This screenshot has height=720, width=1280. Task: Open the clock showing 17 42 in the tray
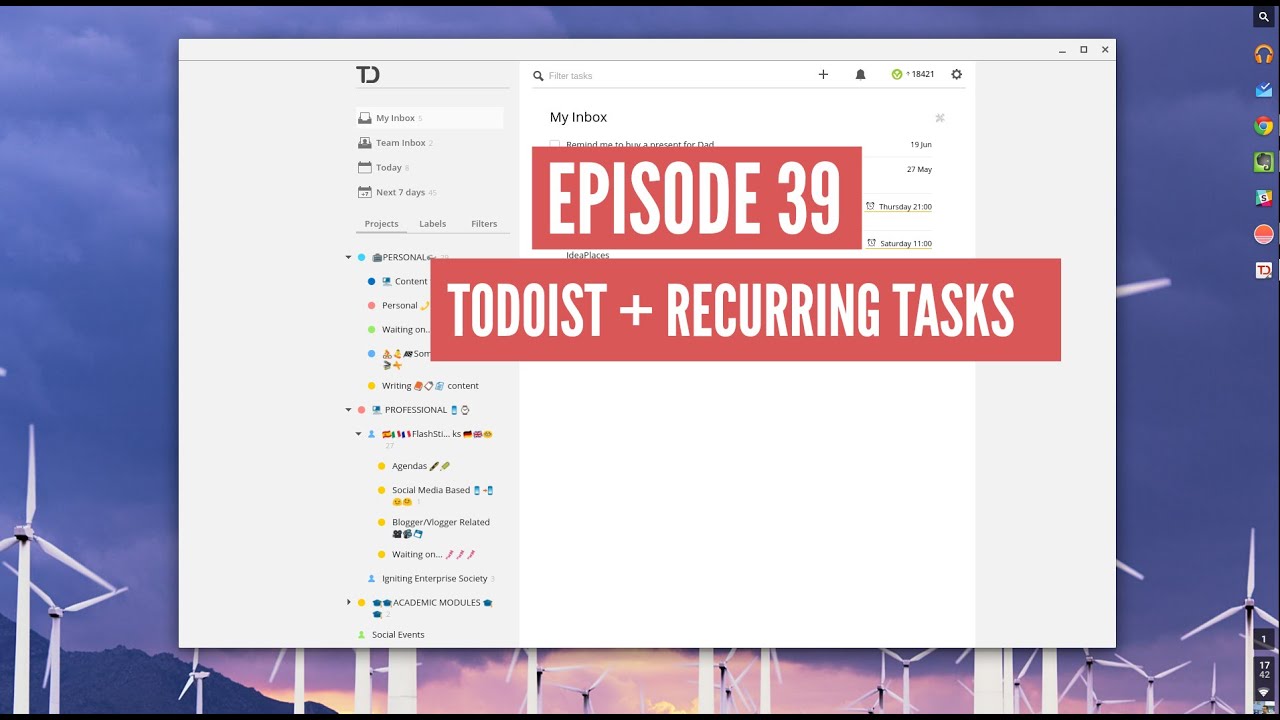point(1264,670)
